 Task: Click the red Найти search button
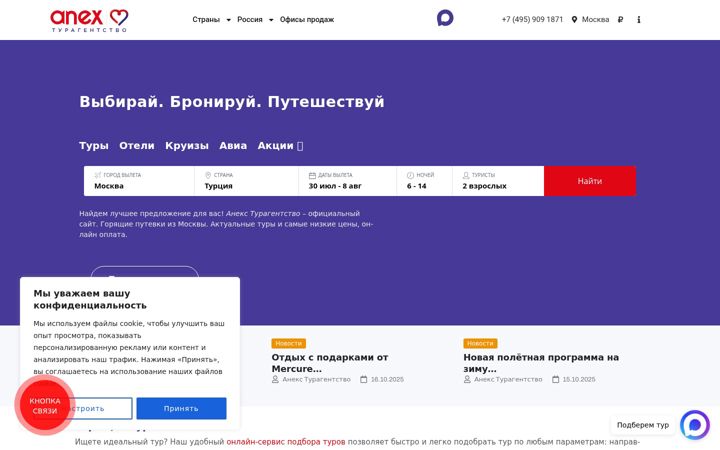(x=590, y=181)
